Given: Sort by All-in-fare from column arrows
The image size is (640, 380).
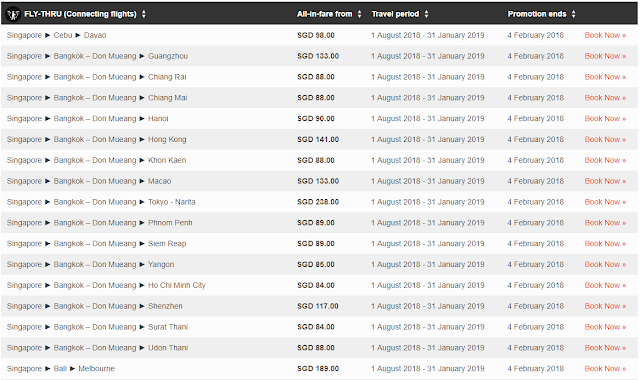Looking at the screenshot, I should tap(359, 14).
